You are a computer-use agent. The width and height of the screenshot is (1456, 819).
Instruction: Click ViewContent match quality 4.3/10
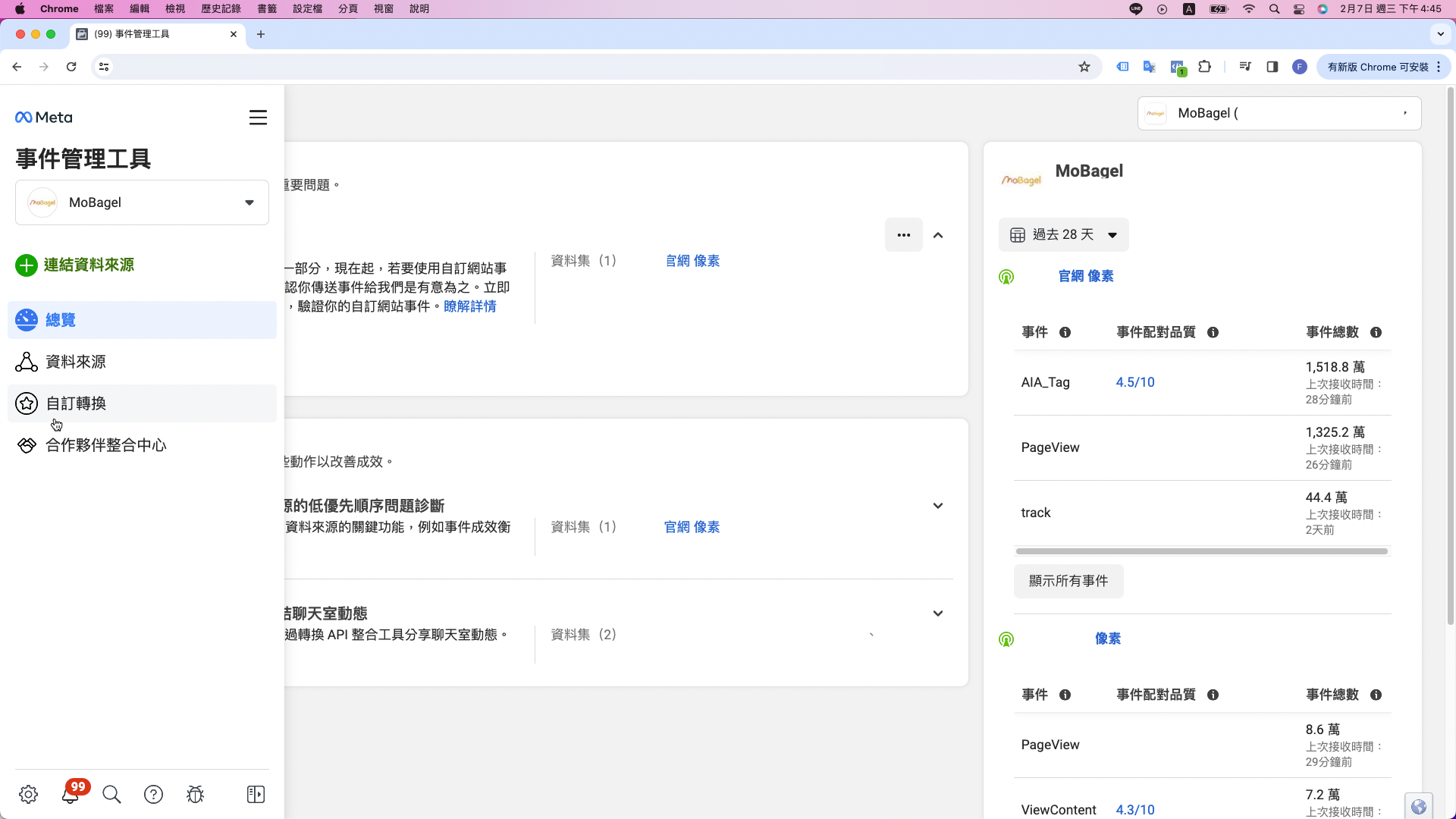click(1135, 810)
